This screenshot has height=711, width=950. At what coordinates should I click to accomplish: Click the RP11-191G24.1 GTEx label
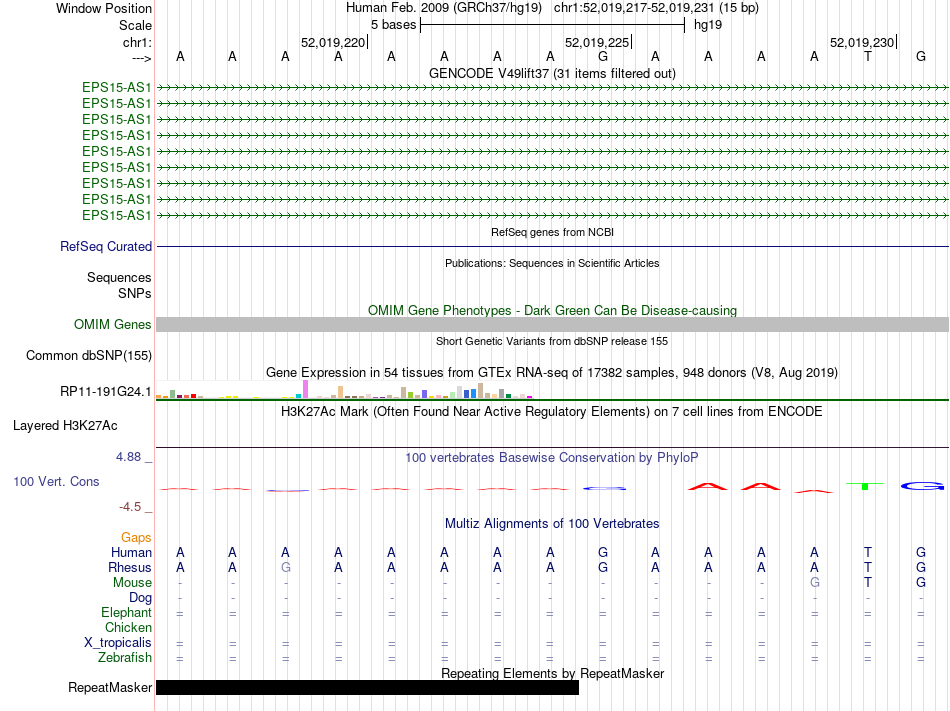coord(105,392)
